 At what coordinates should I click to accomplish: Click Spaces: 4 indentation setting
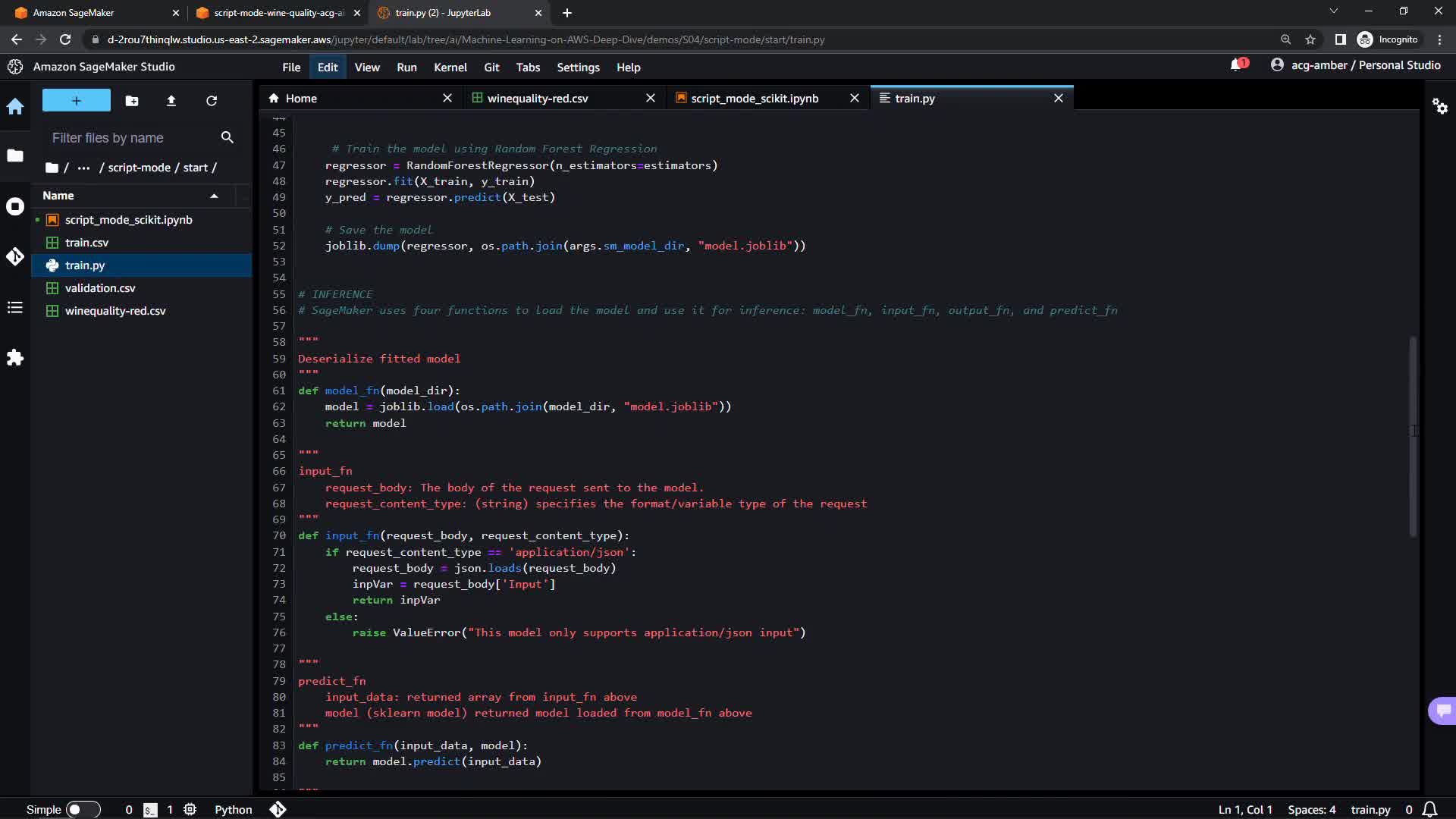1311,809
